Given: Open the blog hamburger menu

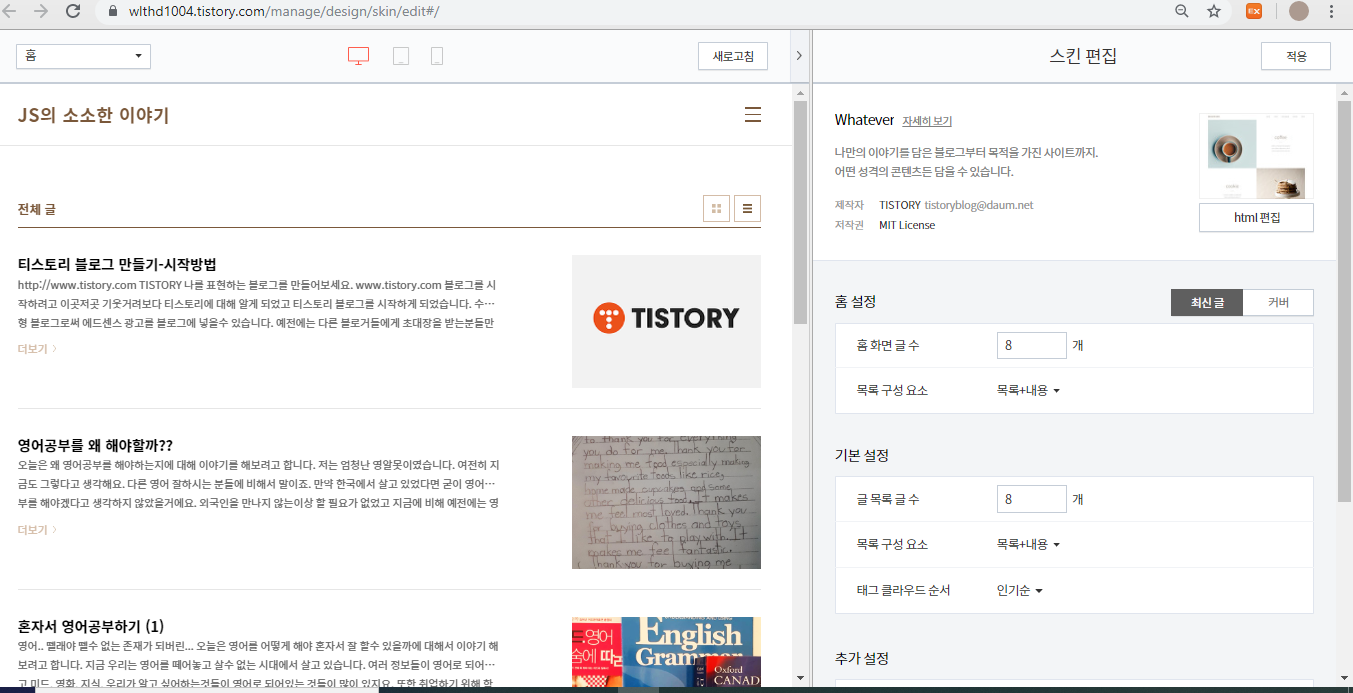Looking at the screenshot, I should pyautogui.click(x=753, y=115).
